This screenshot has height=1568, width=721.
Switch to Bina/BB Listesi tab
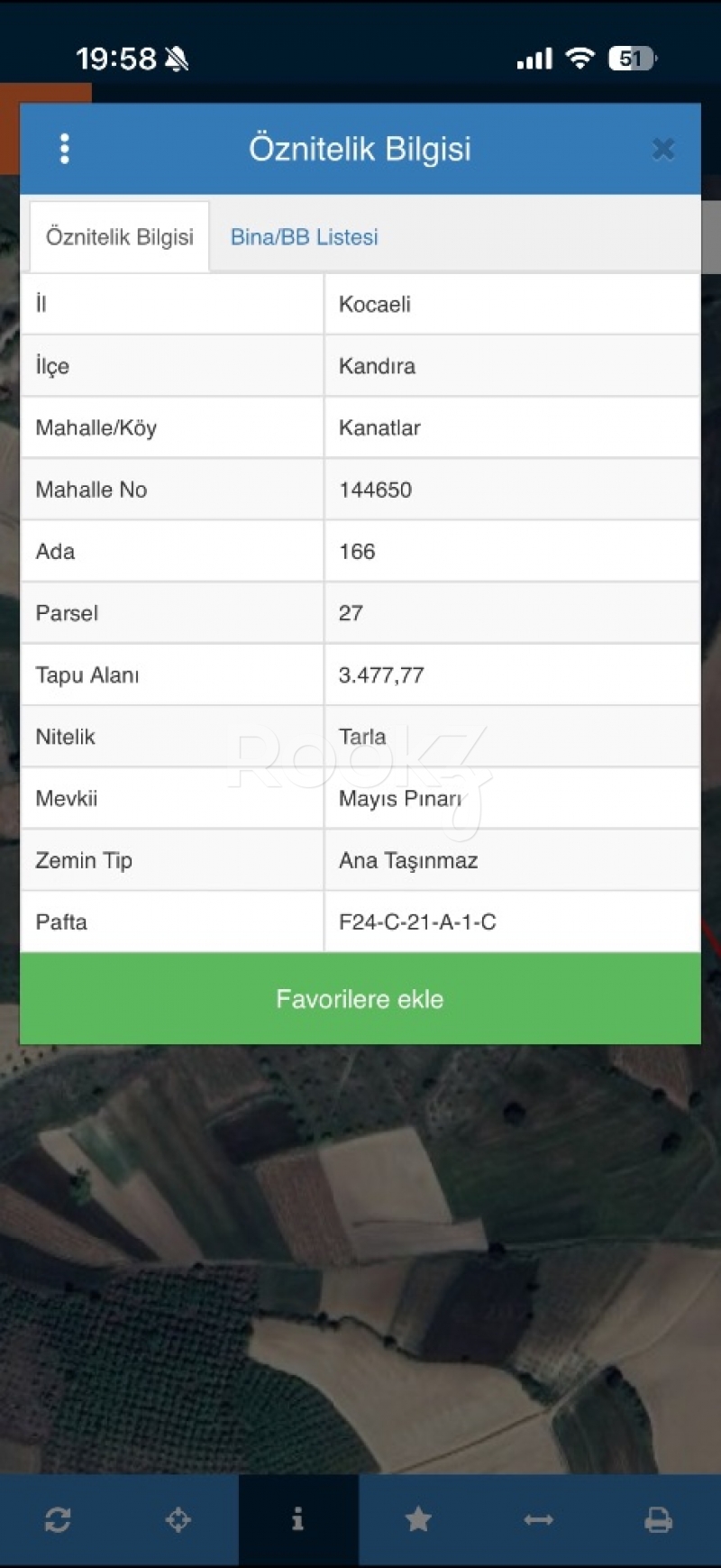pos(304,237)
